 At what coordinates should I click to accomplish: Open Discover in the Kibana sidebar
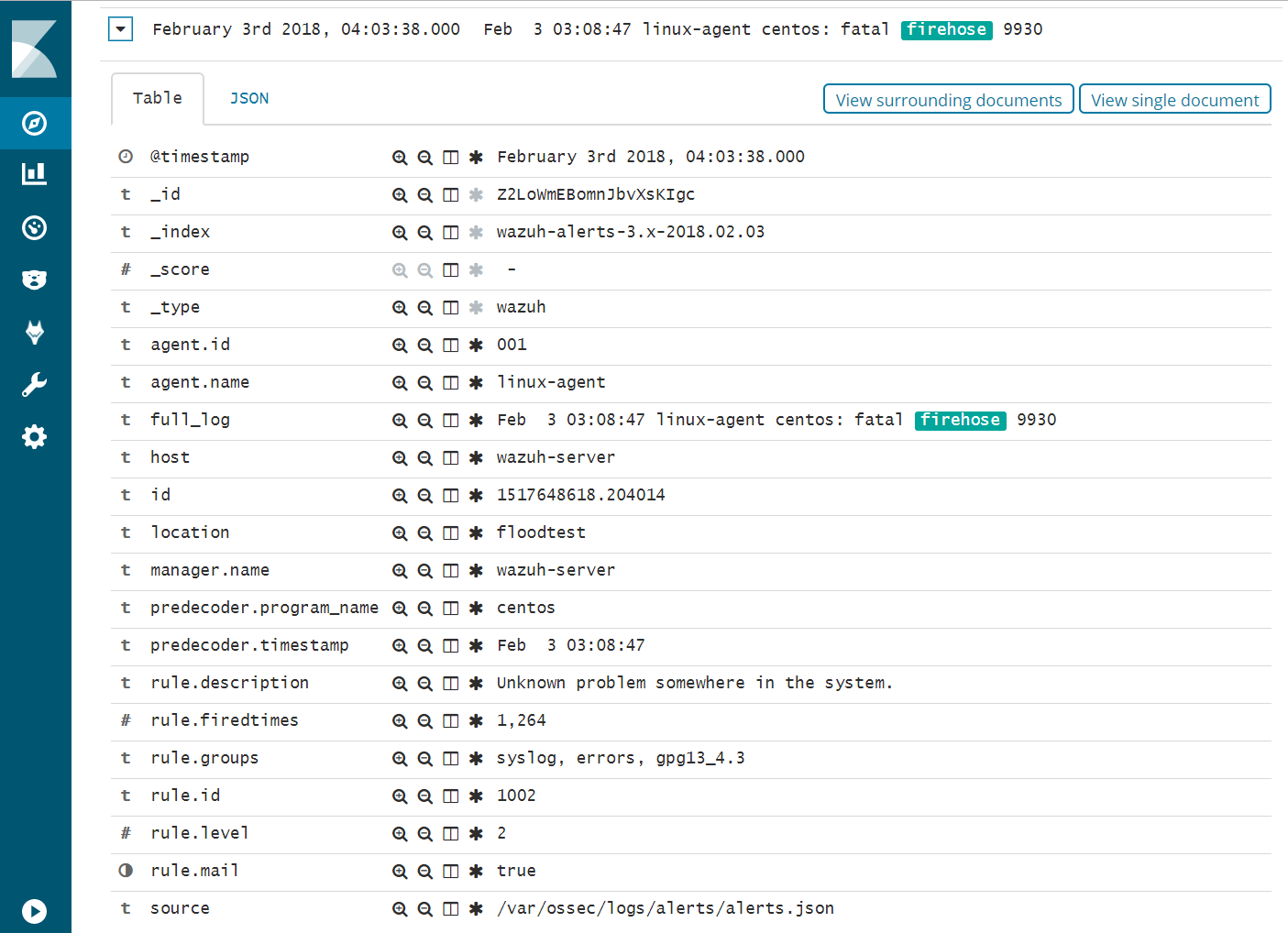pyautogui.click(x=35, y=123)
